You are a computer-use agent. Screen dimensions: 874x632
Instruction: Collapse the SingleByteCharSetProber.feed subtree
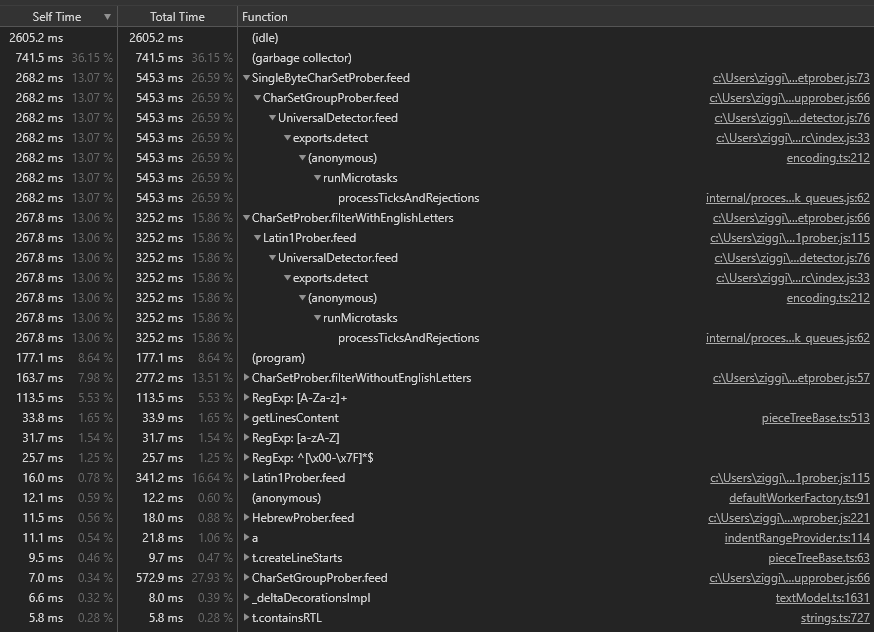point(246,78)
